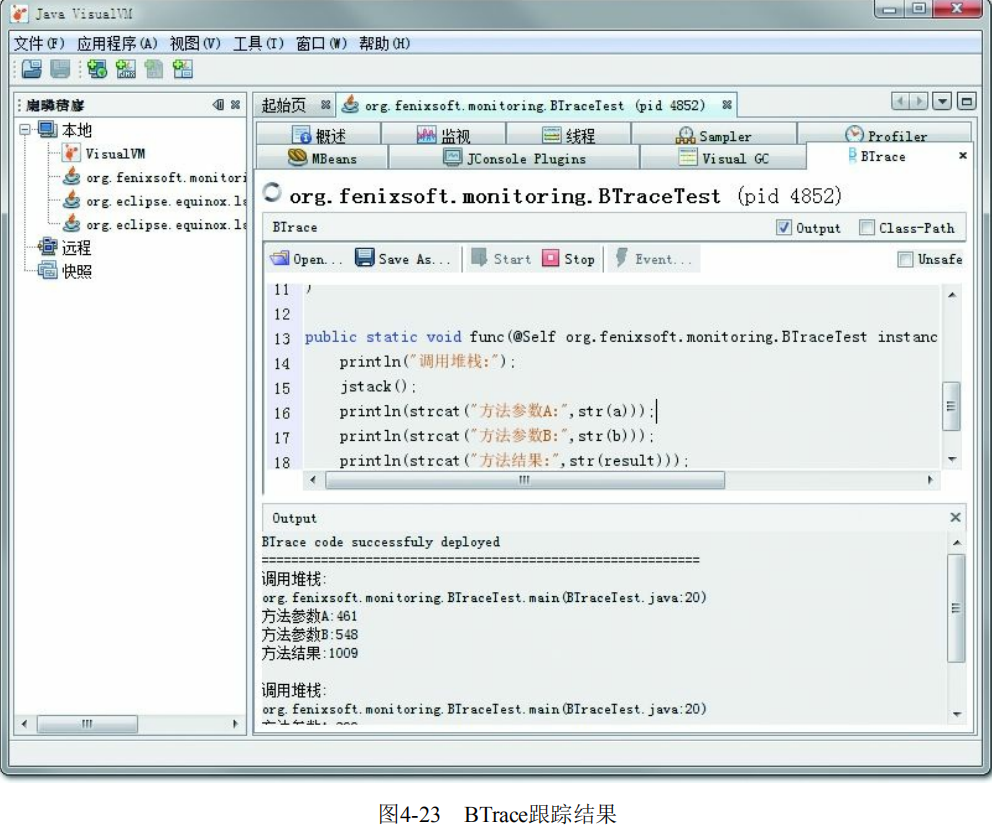Click the Remote hosts icon in tree
This screenshot has width=992, height=830.
pyautogui.click(x=47, y=247)
